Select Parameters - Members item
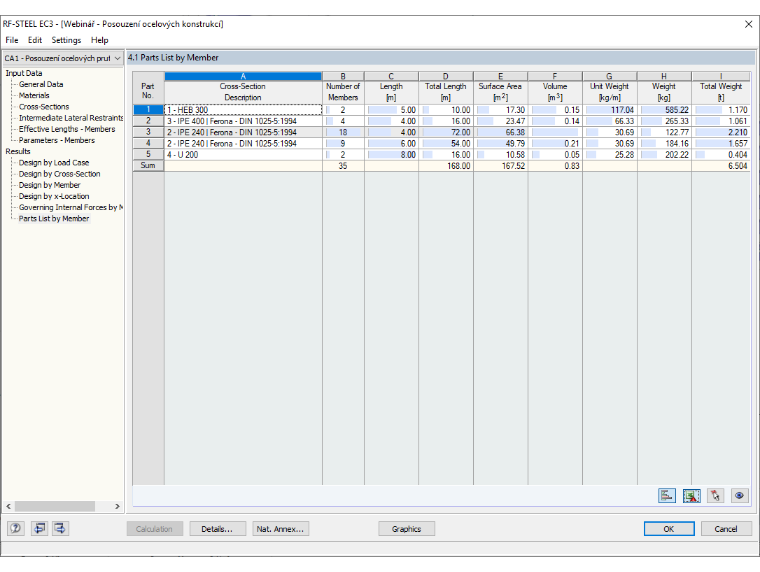 57,140
